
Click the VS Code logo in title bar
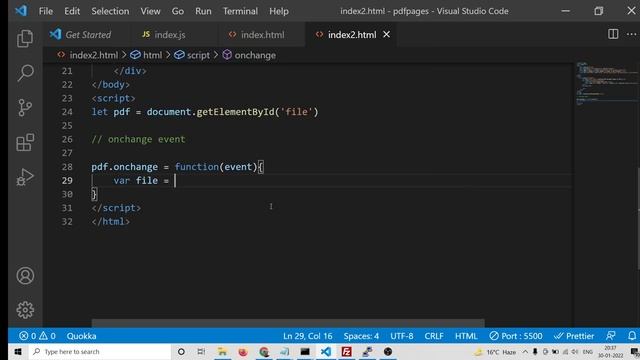21,11
